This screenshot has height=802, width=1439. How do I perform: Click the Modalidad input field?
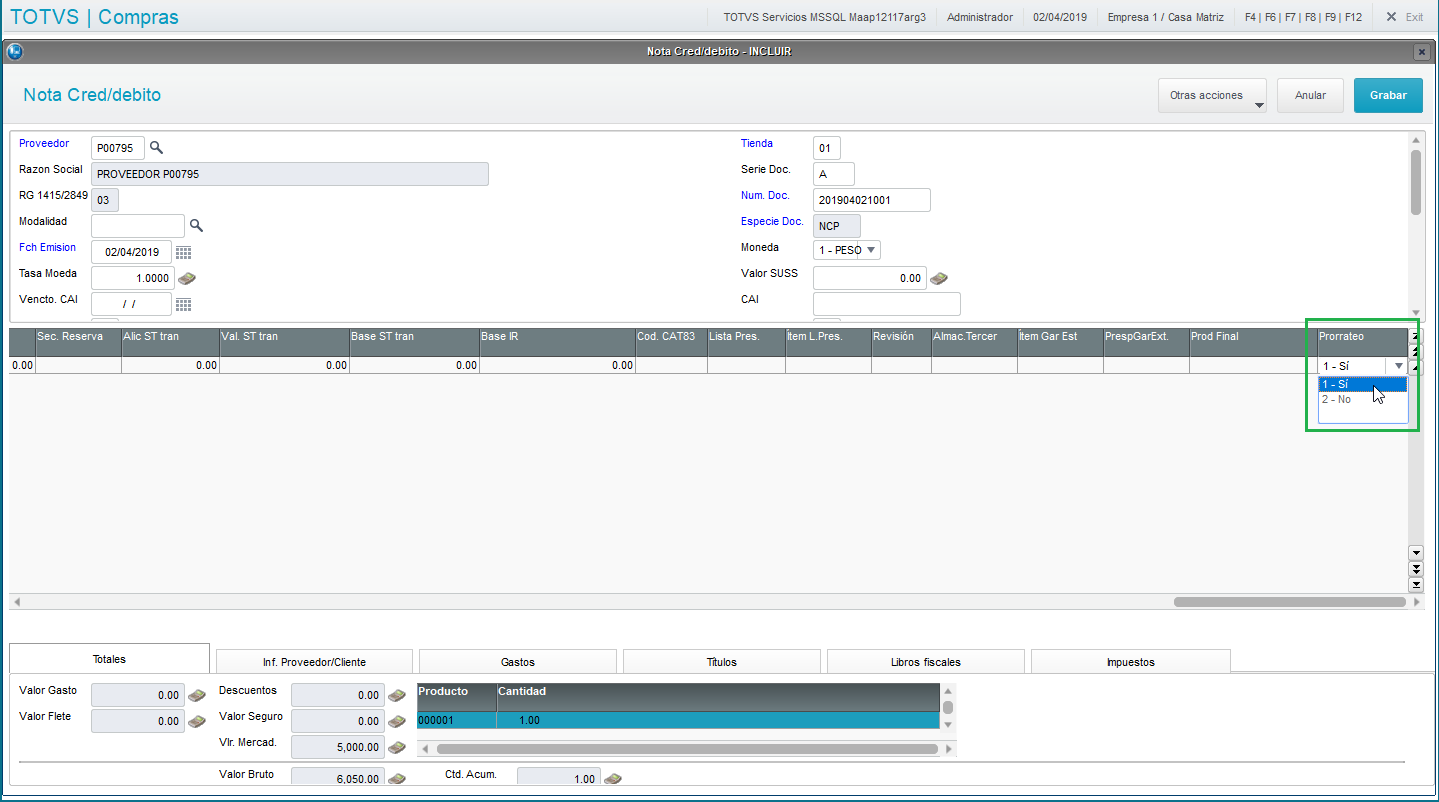pos(138,226)
